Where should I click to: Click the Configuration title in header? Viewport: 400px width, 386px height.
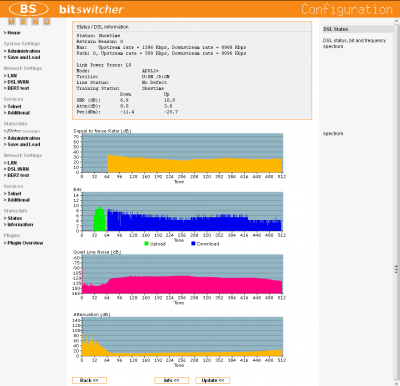(x=347, y=9)
